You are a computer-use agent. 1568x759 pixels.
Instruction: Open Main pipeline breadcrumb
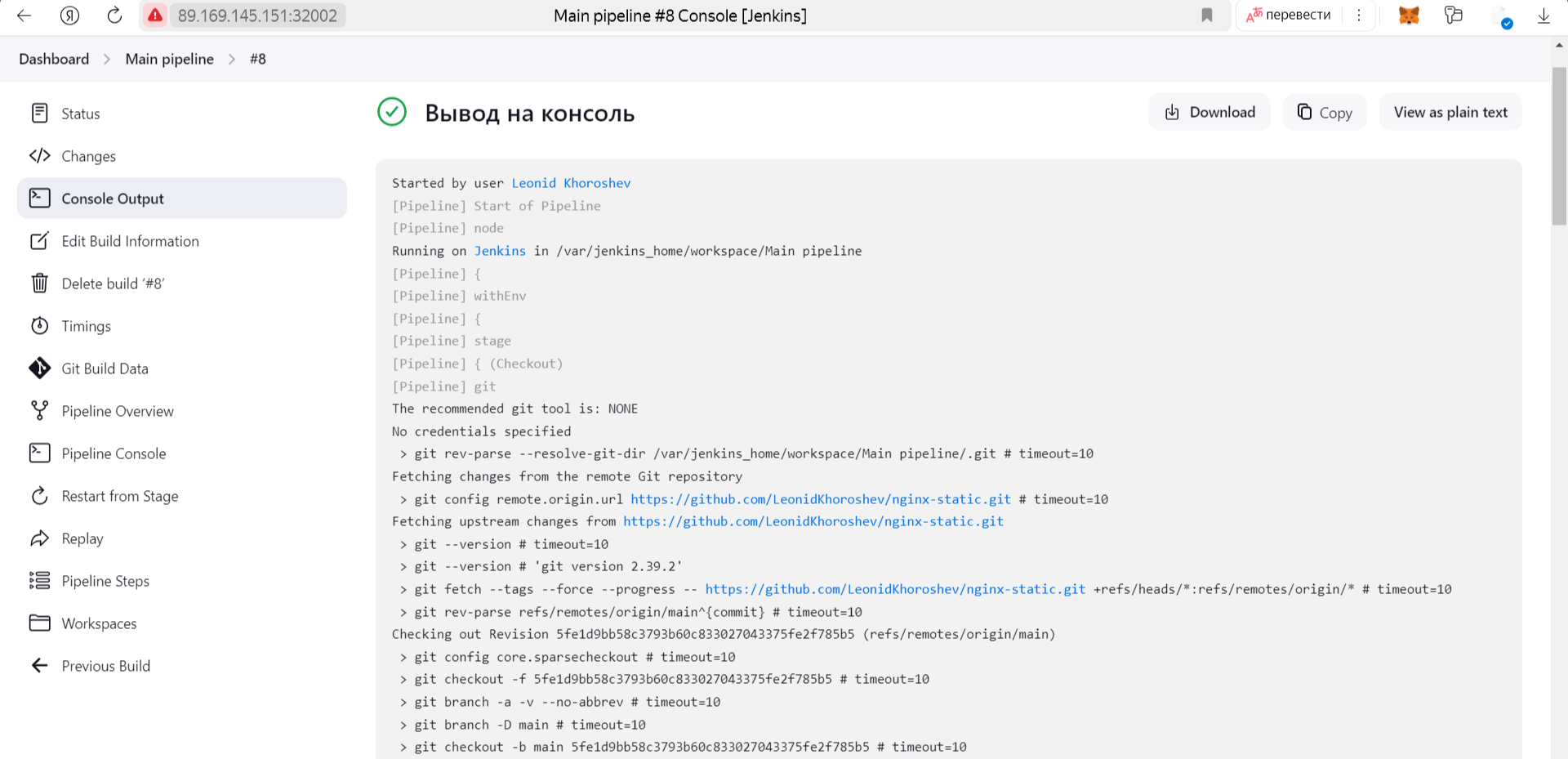pos(169,59)
